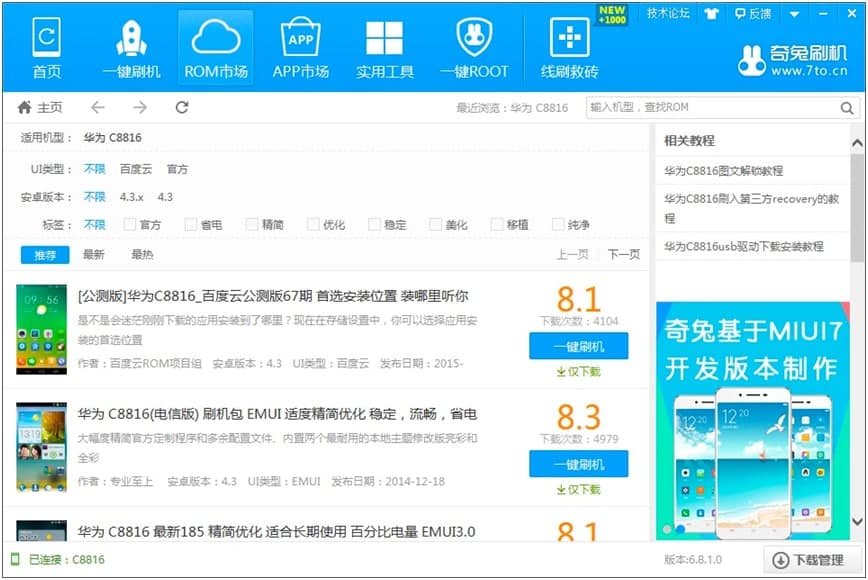Filter UI类型 by 百度云
Screen dimensions: 868x580
point(136,169)
